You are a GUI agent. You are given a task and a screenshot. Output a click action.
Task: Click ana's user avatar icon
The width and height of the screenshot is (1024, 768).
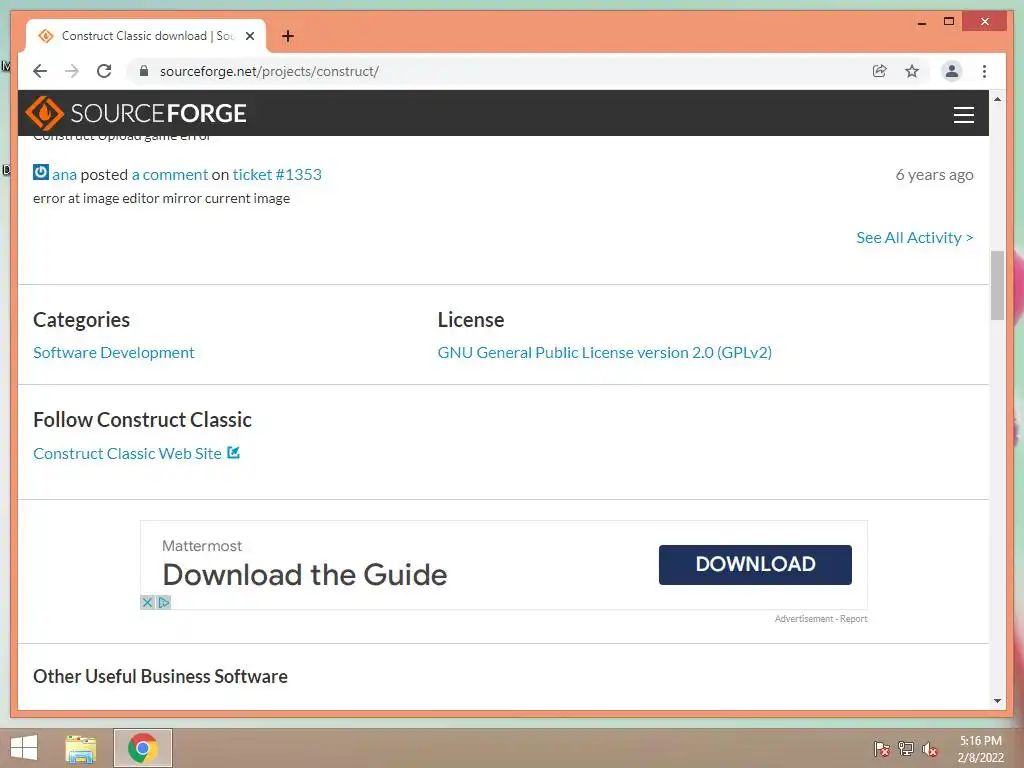(x=40, y=172)
